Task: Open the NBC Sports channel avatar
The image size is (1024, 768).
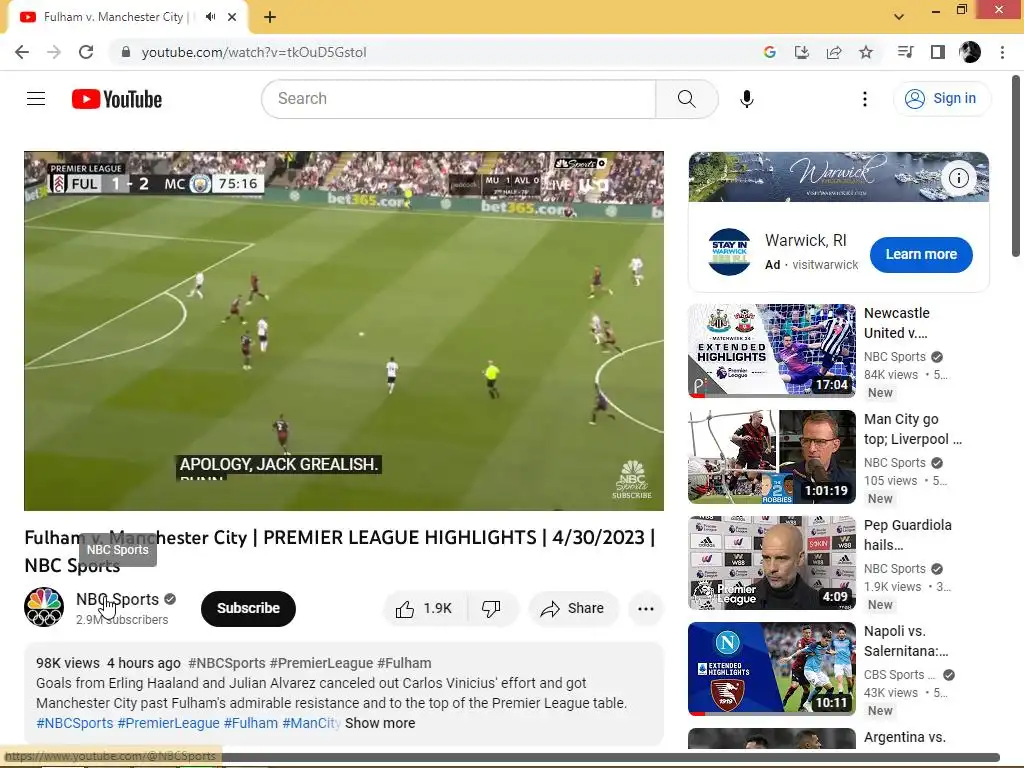Action: (x=44, y=607)
